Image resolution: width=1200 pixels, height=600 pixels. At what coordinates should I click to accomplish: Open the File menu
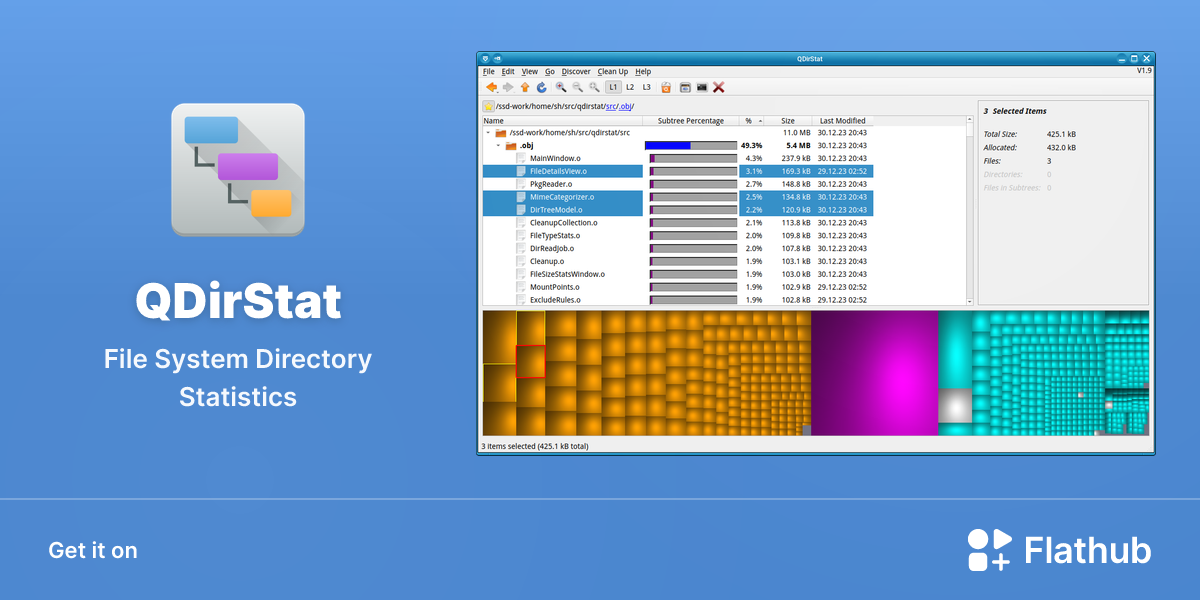[x=489, y=72]
